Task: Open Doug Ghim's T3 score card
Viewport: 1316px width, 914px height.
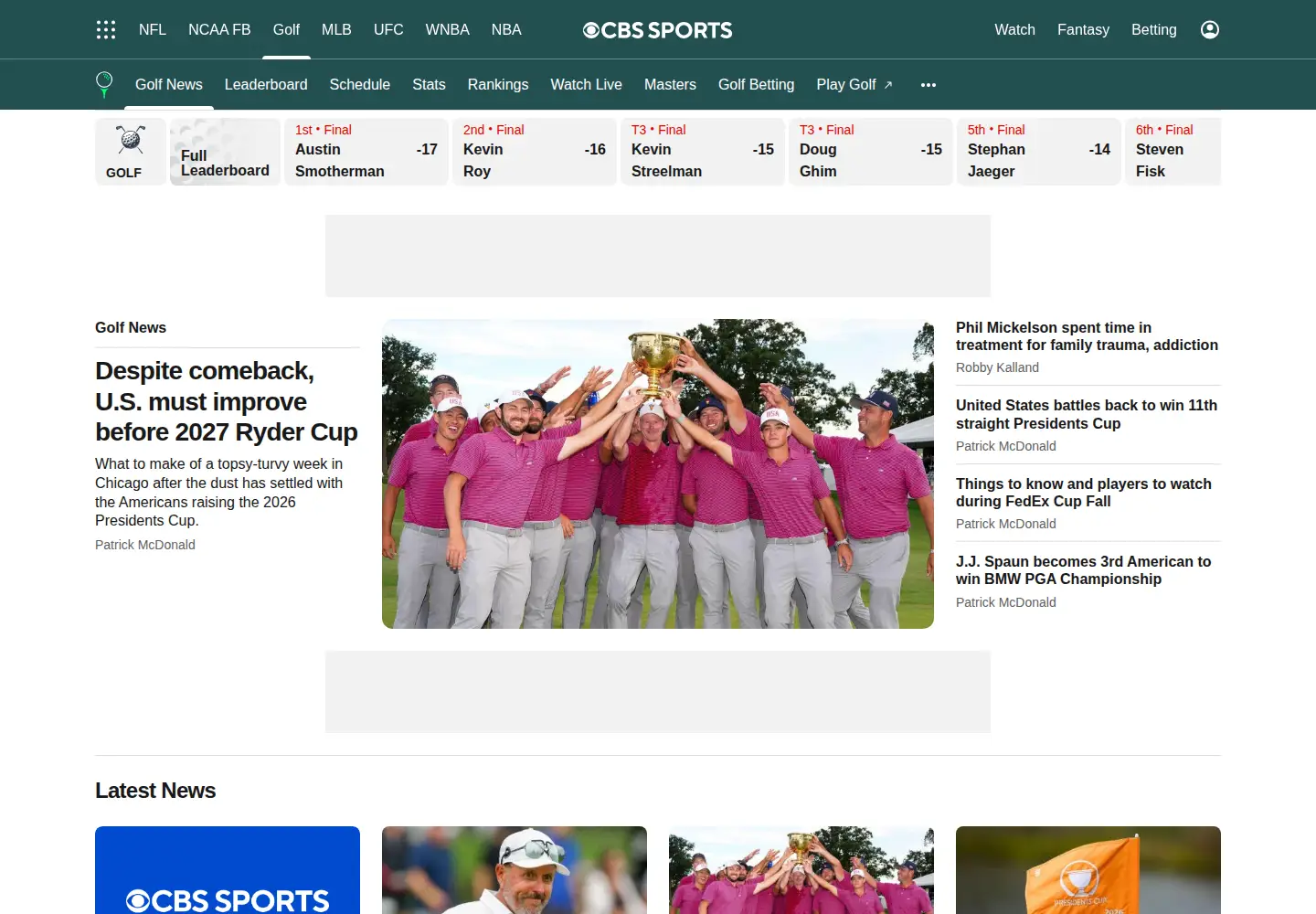Action: (871, 152)
